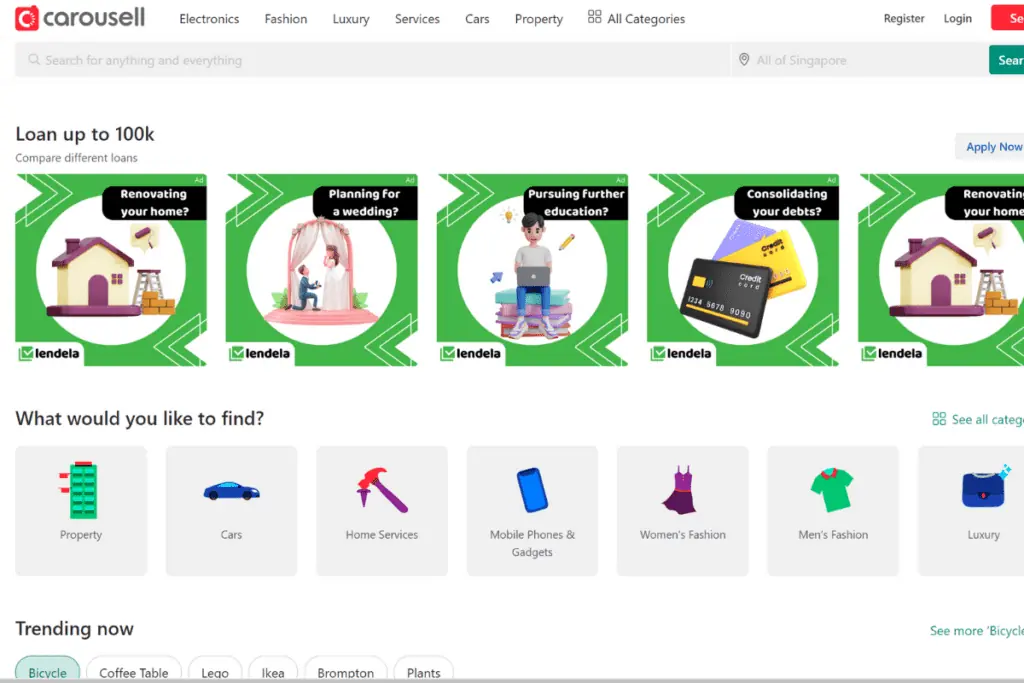Select the blue car icon
Viewport: 1024px width, 683px height.
pos(231,491)
